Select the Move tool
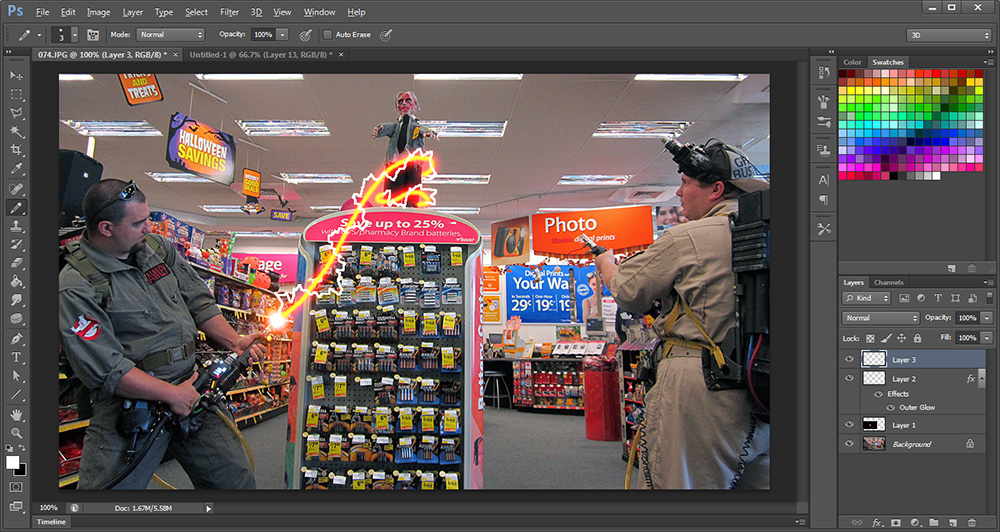 pos(16,75)
